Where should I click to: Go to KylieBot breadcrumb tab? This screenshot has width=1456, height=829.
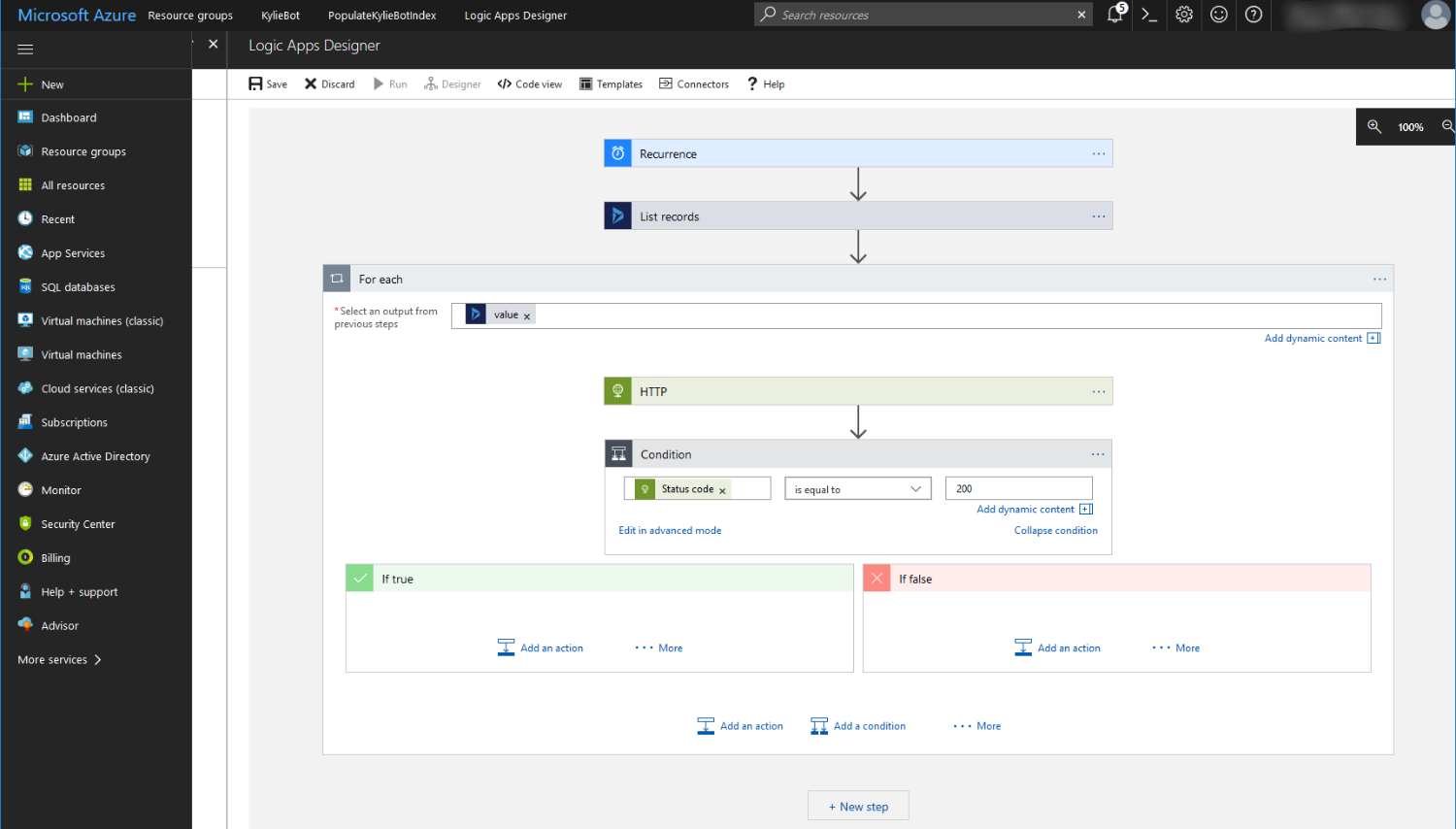click(x=281, y=16)
